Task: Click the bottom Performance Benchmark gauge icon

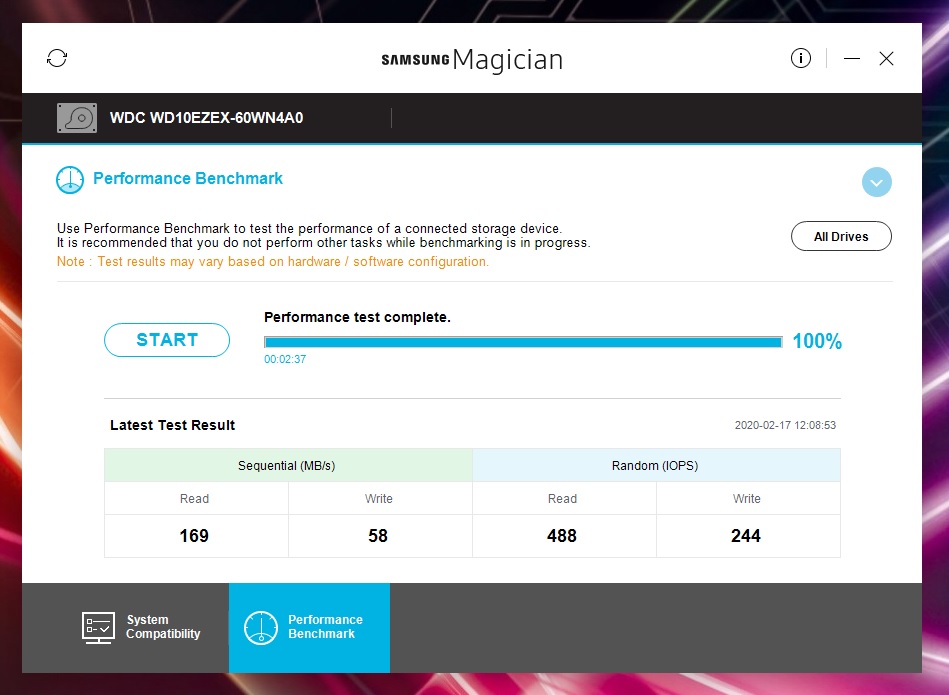Action: tap(261, 627)
